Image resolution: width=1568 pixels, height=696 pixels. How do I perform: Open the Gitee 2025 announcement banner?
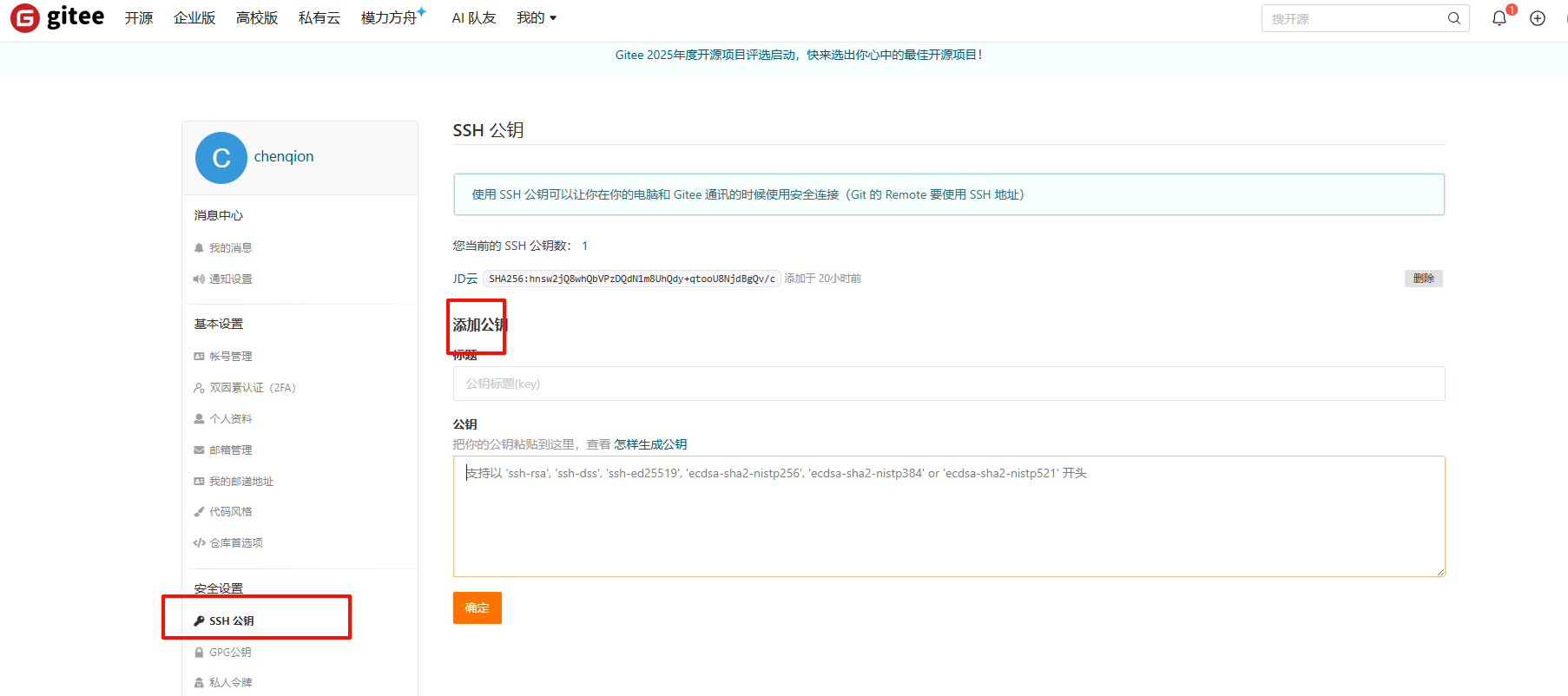(x=799, y=55)
